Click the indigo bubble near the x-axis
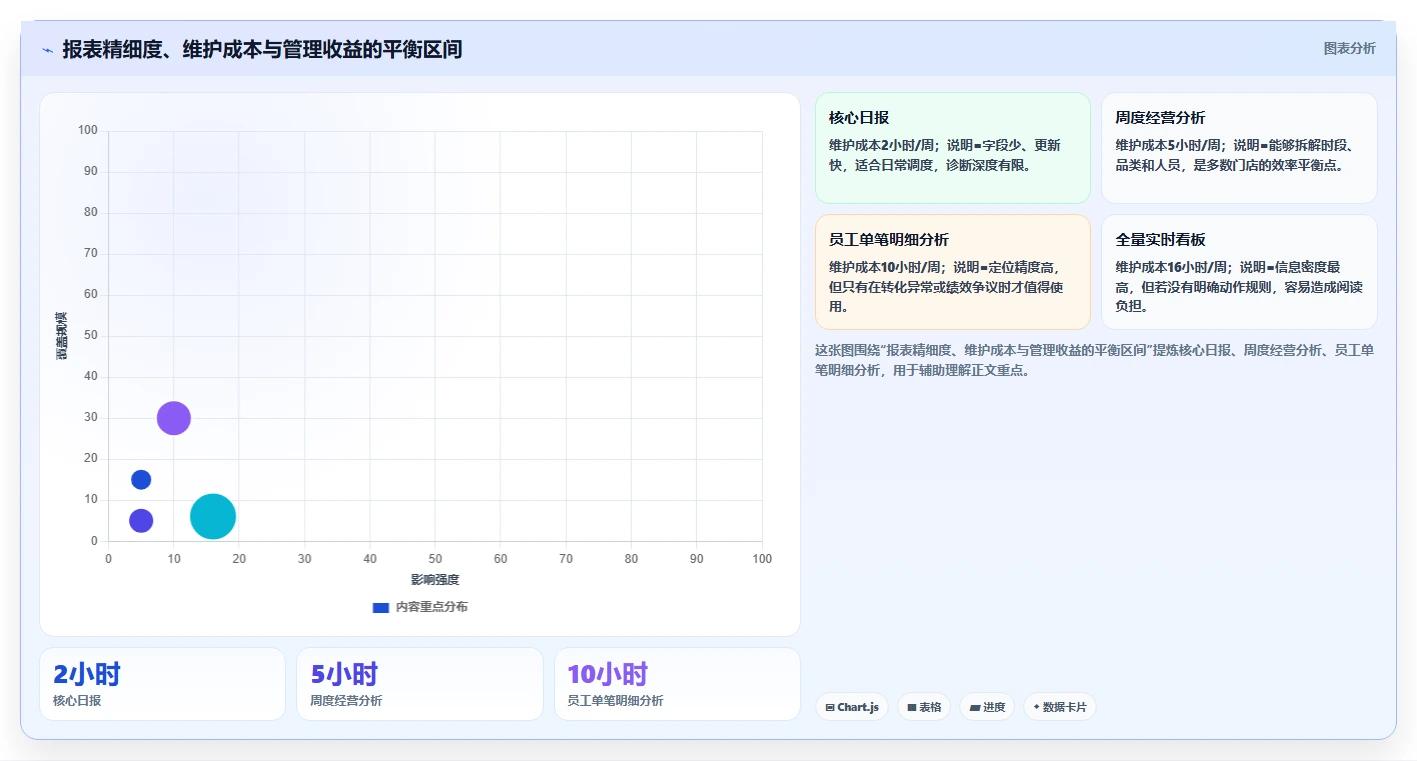The height and width of the screenshot is (761, 1417). [x=141, y=521]
